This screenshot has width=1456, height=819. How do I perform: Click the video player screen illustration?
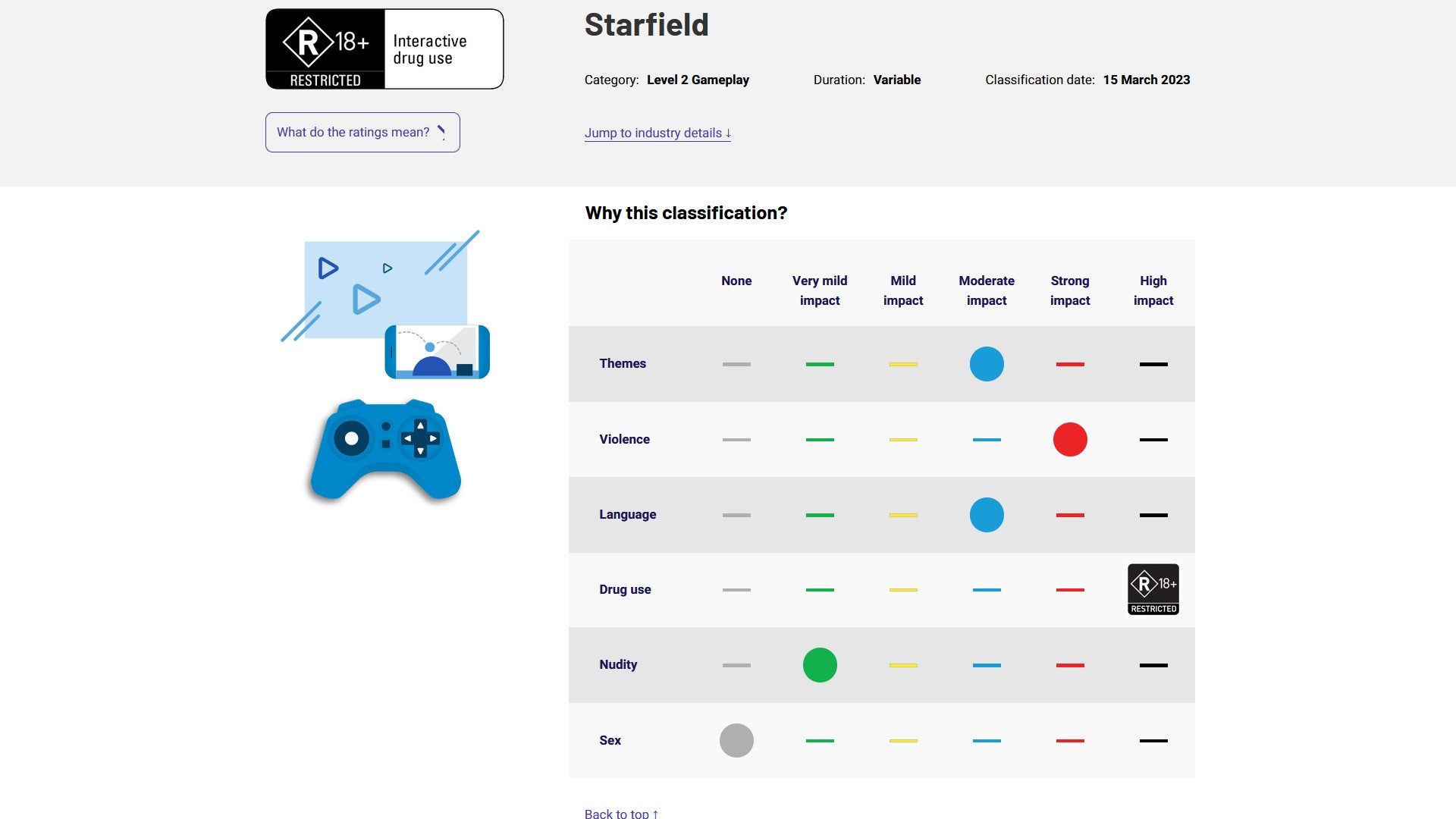[385, 289]
